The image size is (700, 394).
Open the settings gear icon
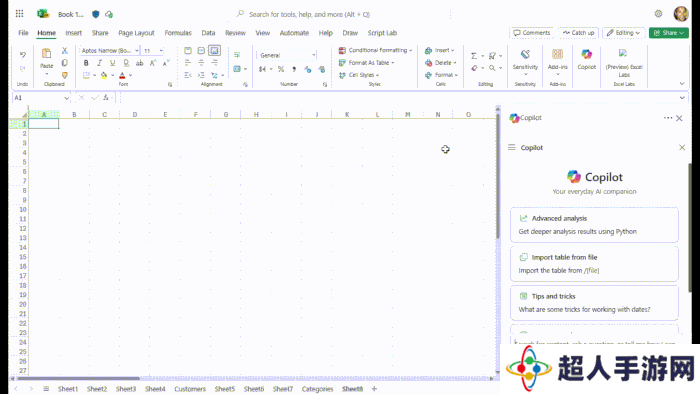coord(658,14)
